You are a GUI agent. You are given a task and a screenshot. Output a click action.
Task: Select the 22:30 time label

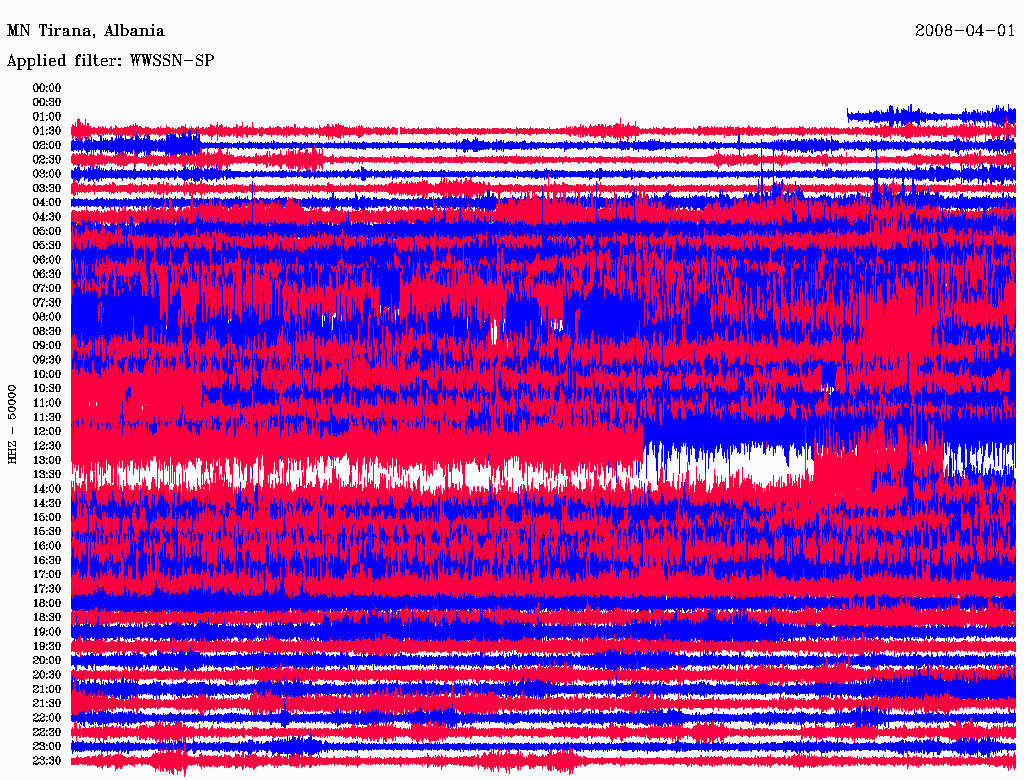click(46, 732)
